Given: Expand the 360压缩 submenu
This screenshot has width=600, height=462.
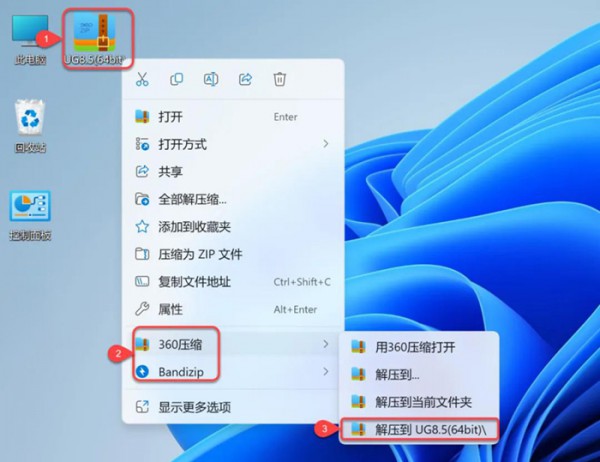Looking at the screenshot, I should (x=233, y=344).
